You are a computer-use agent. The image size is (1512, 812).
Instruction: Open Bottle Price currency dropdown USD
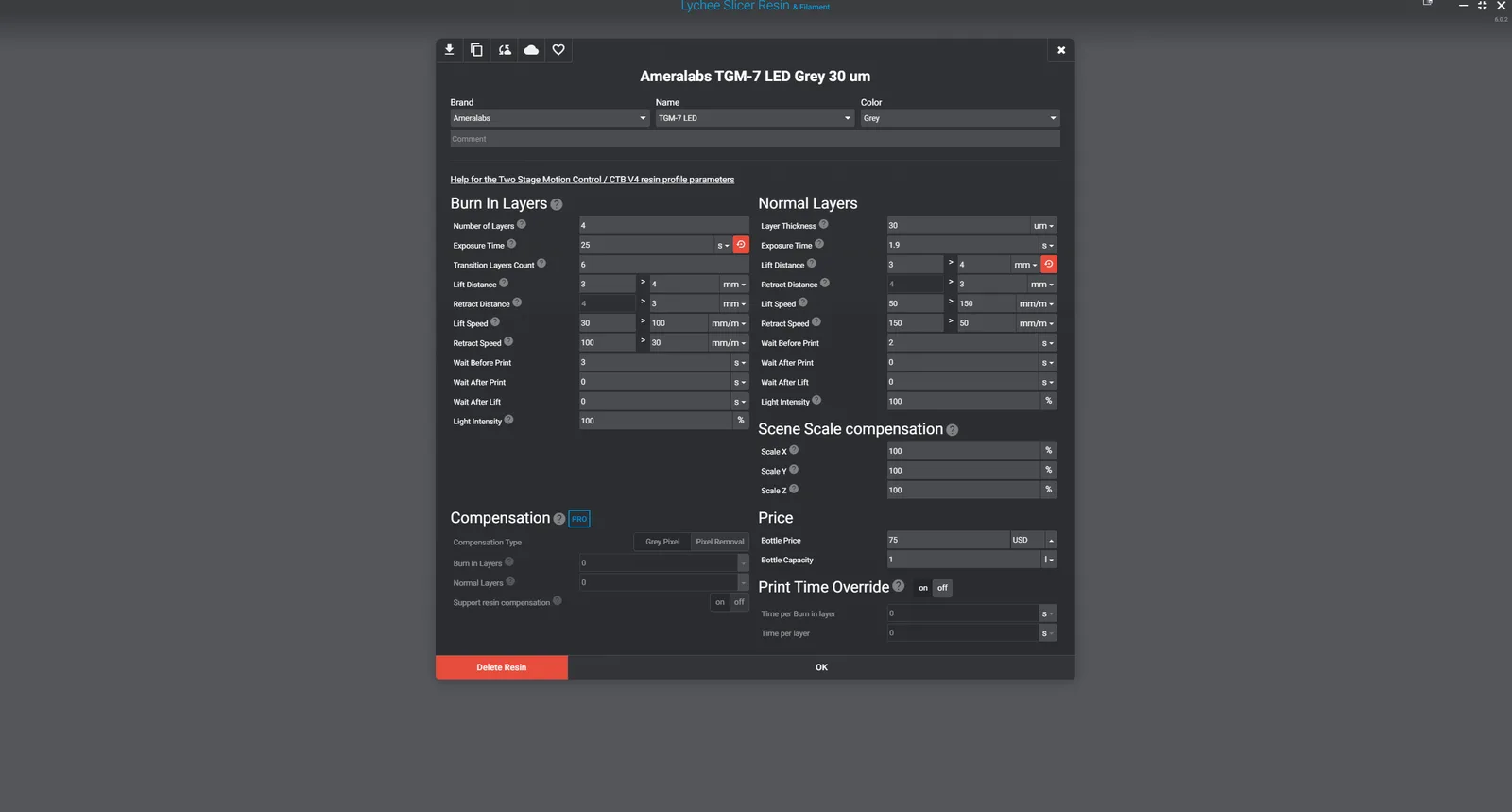pyautogui.click(x=1033, y=540)
